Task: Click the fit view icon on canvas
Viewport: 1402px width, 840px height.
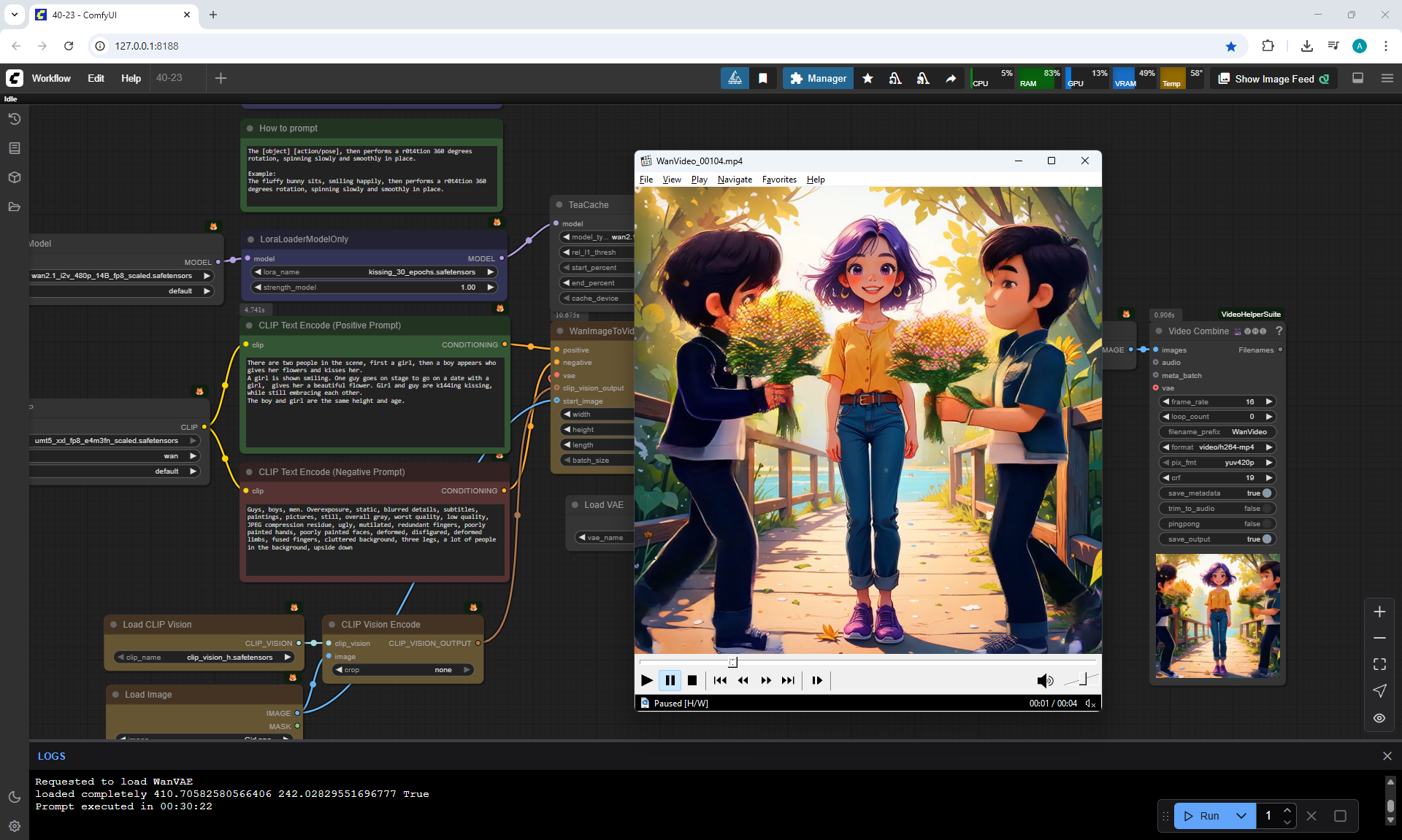Action: click(x=1379, y=664)
